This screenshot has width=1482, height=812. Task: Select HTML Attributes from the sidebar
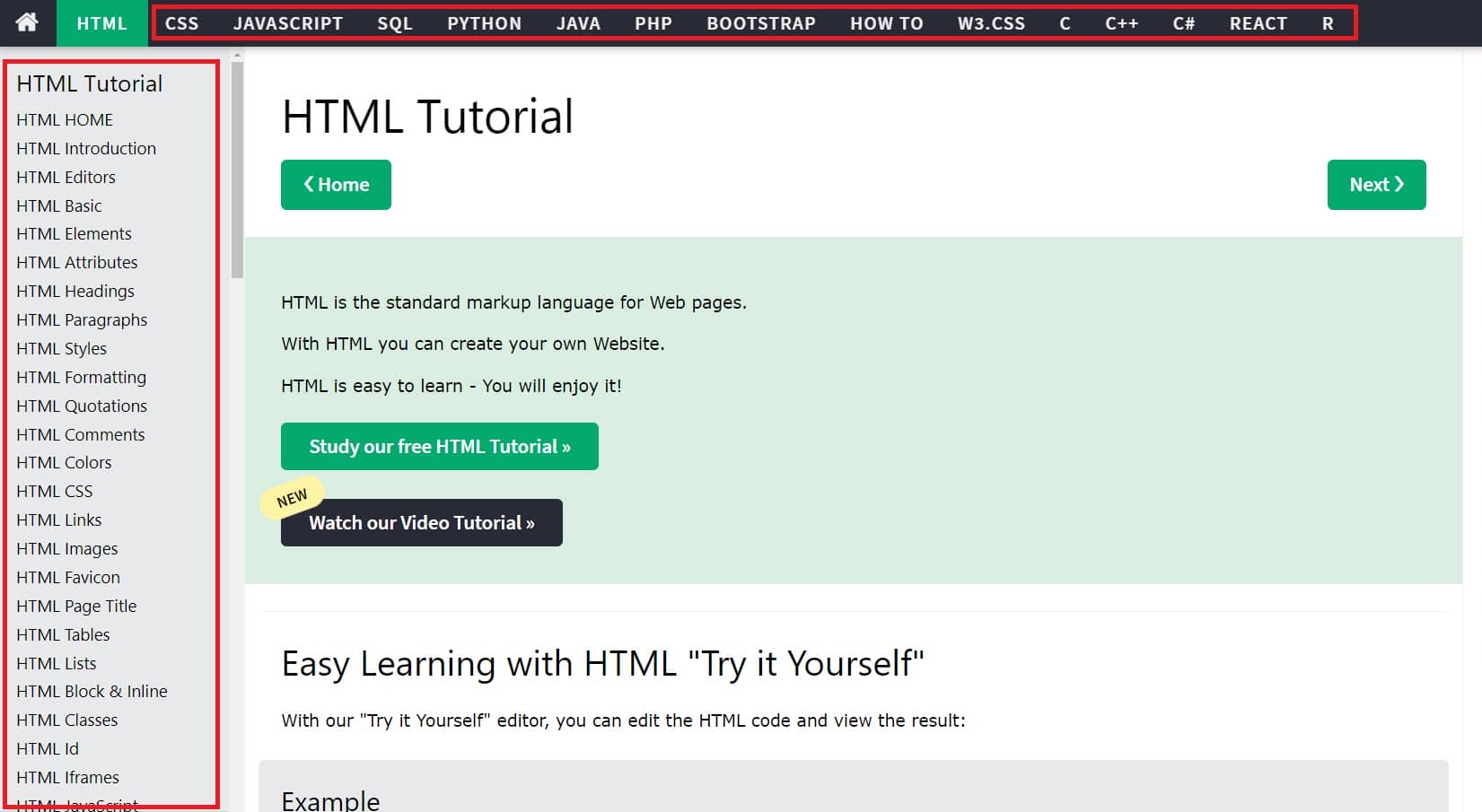pos(77,262)
